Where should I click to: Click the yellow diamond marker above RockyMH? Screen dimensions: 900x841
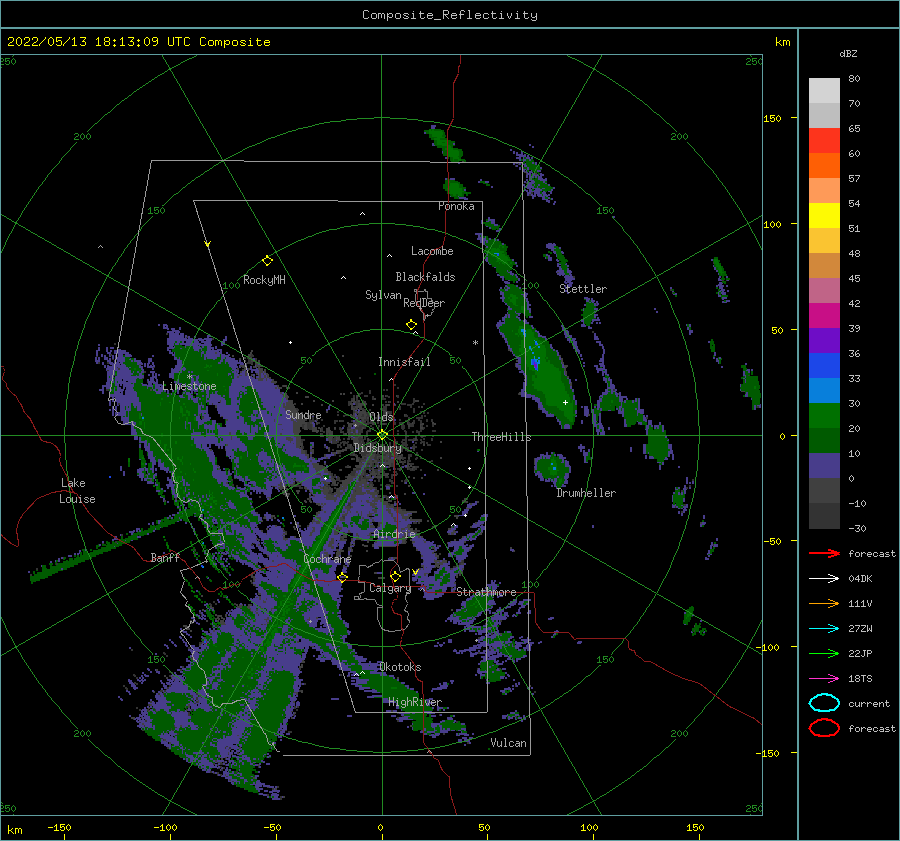[267, 261]
